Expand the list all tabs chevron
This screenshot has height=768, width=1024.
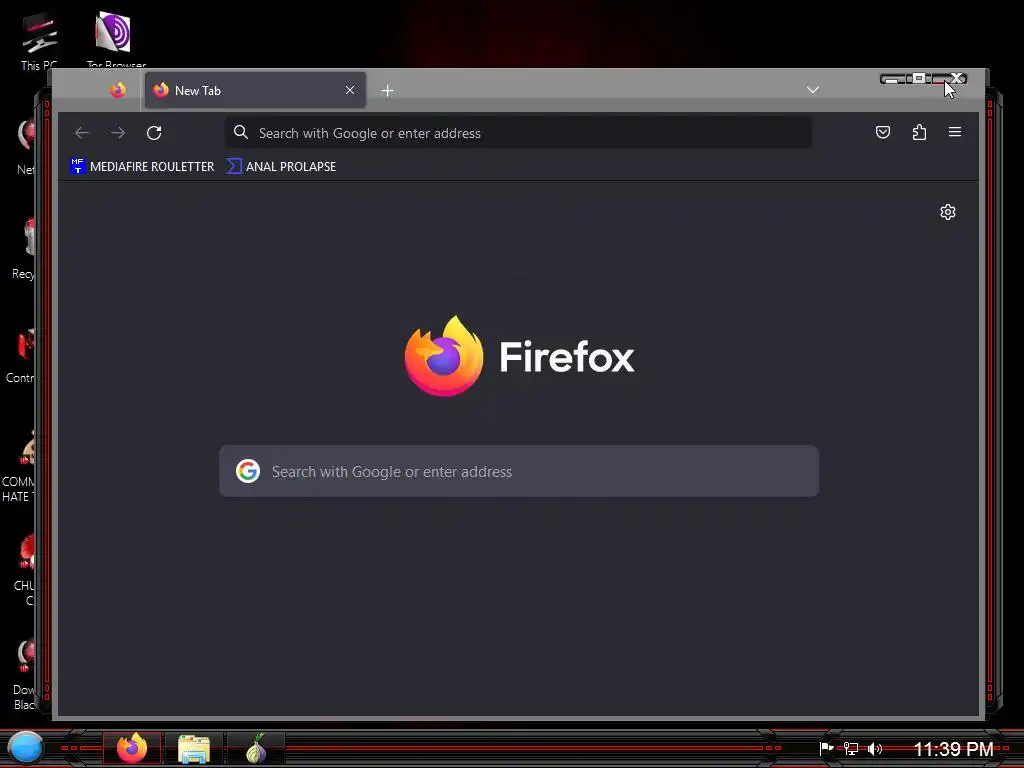tap(813, 90)
